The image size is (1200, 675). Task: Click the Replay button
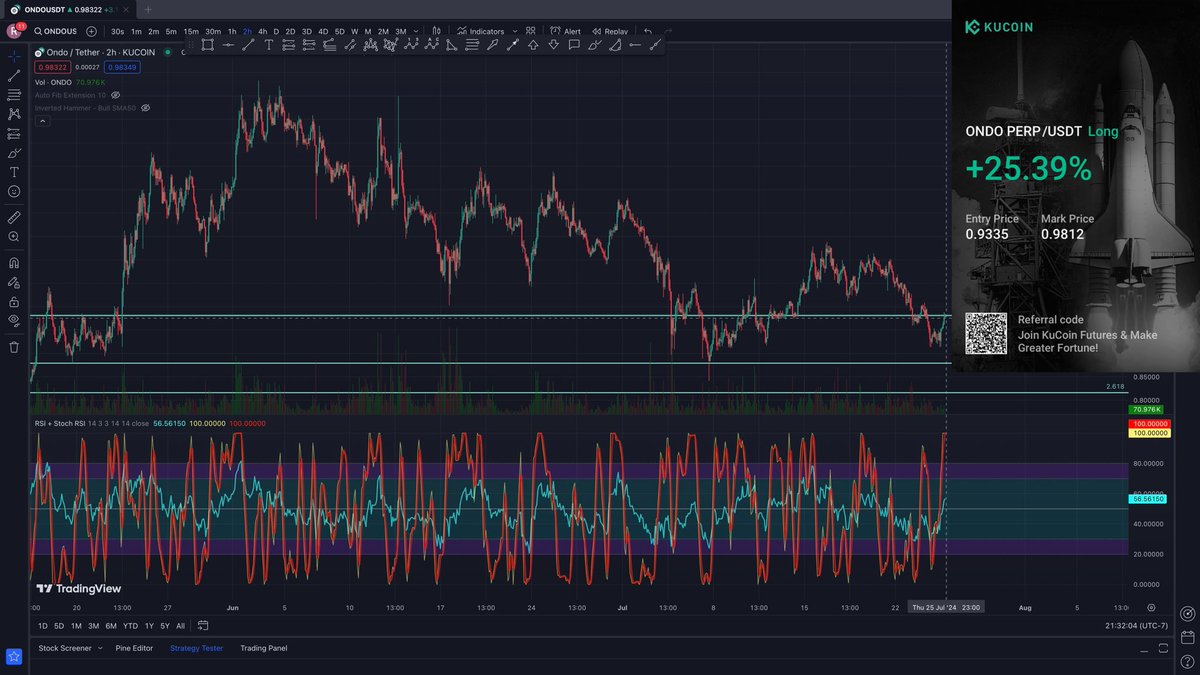click(608, 31)
